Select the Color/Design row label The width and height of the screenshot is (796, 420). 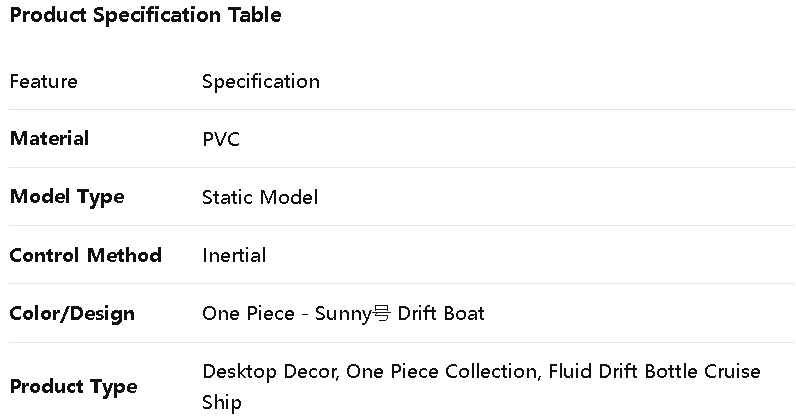(72, 313)
